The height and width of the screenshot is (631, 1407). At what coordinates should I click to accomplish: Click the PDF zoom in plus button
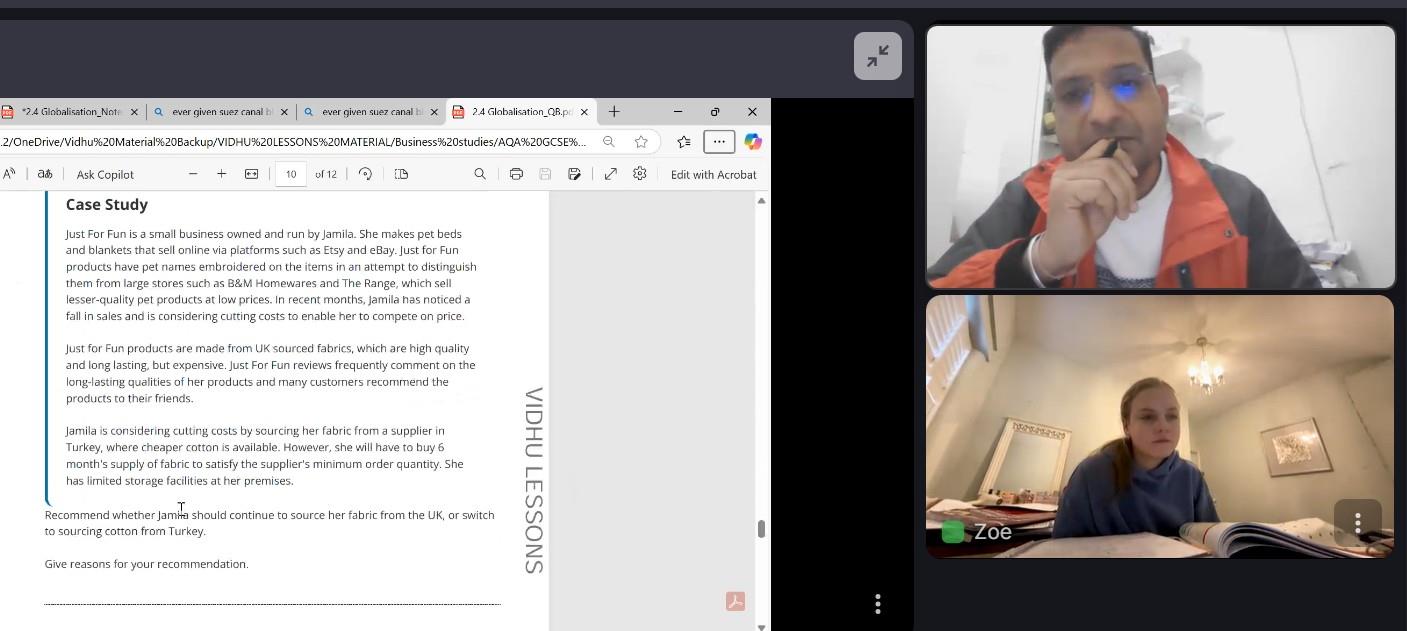(222, 174)
